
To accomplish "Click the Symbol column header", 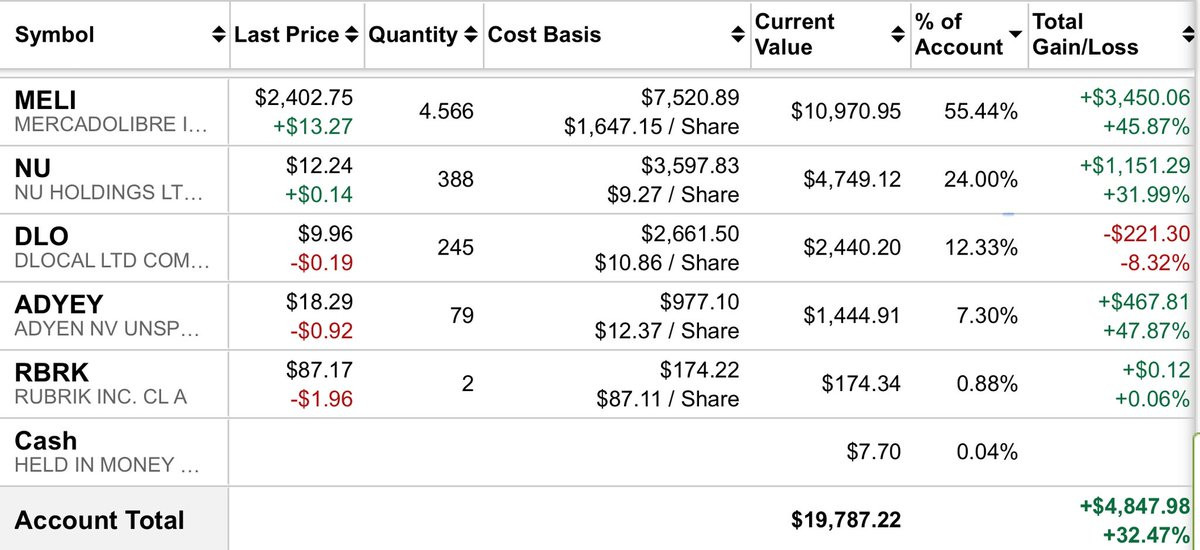I will pos(54,35).
